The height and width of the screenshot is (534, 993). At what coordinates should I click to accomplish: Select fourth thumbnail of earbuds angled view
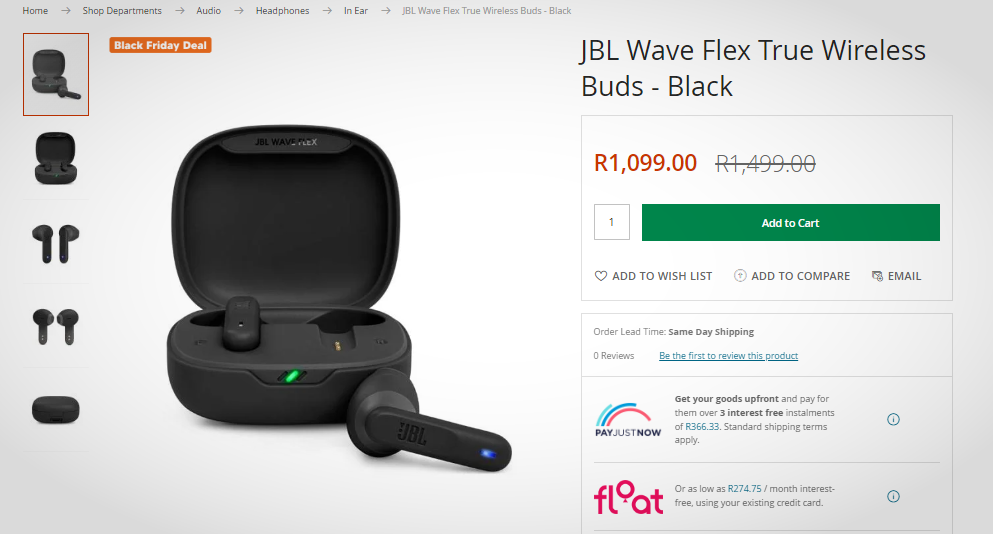(x=56, y=326)
